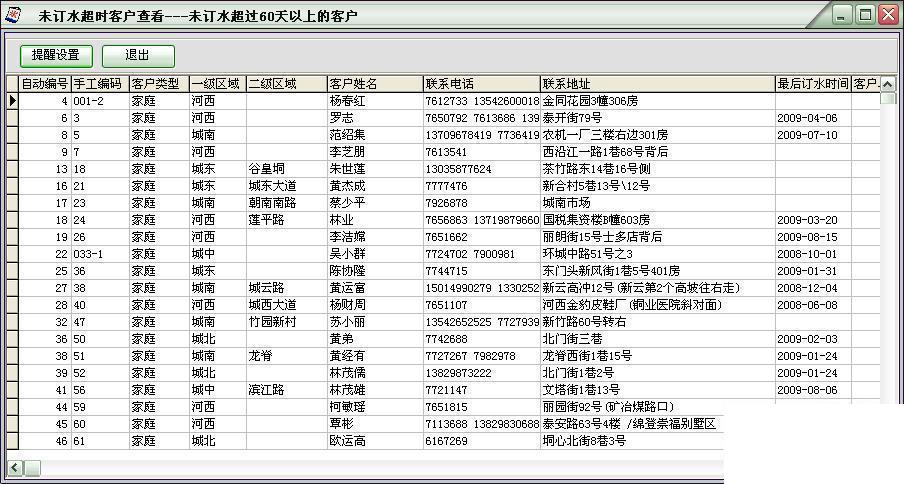Viewport: 904px width, 484px height.
Task: Click the 一级区域 column header
Action: click(x=217, y=84)
